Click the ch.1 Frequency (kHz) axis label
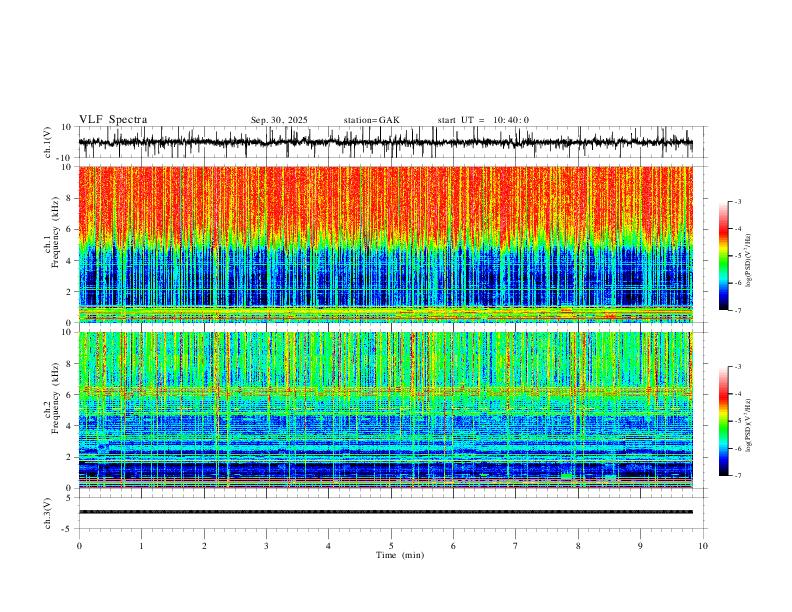Screen dimensions: 792x612 (x=52, y=233)
